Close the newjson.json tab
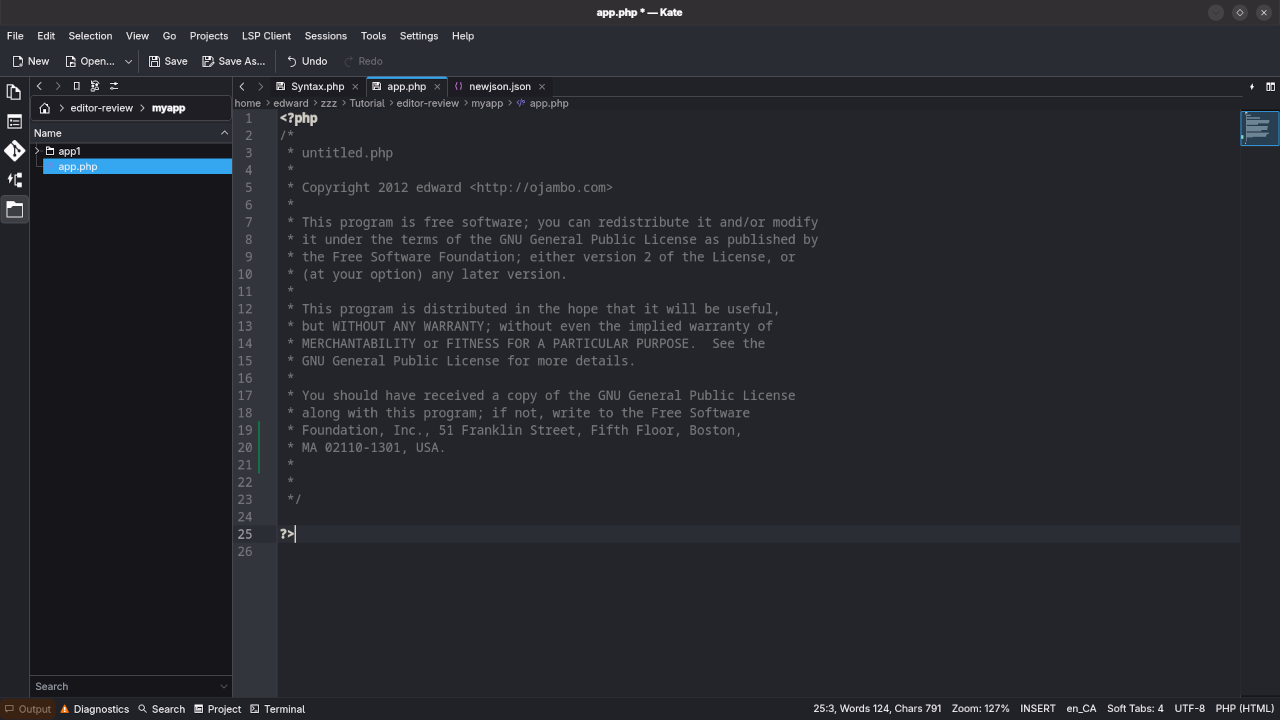 (x=542, y=87)
